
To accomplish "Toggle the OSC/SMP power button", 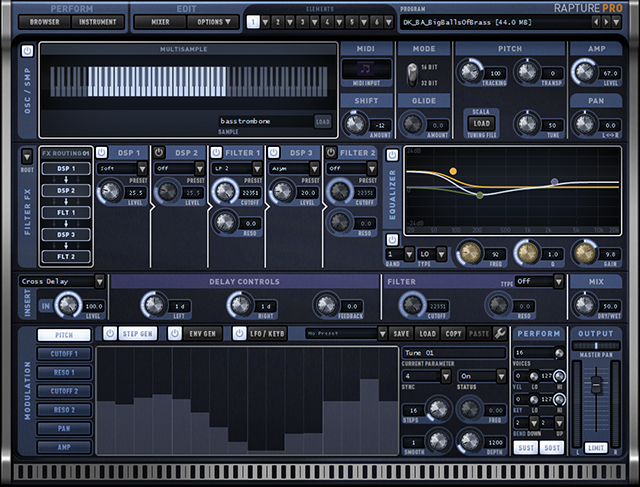I will click(26, 51).
